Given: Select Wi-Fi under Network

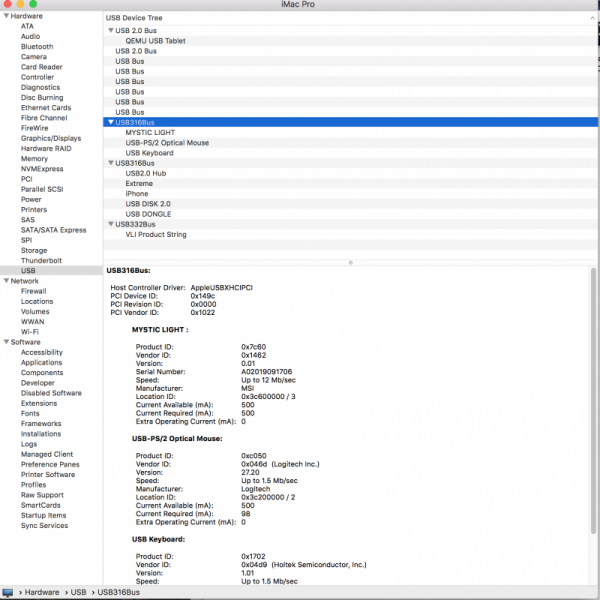Looking at the screenshot, I should pyautogui.click(x=30, y=332).
